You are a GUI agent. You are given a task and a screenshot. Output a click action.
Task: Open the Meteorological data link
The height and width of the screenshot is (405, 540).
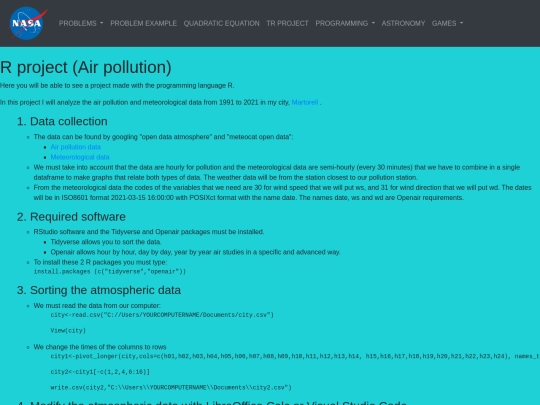coord(80,157)
